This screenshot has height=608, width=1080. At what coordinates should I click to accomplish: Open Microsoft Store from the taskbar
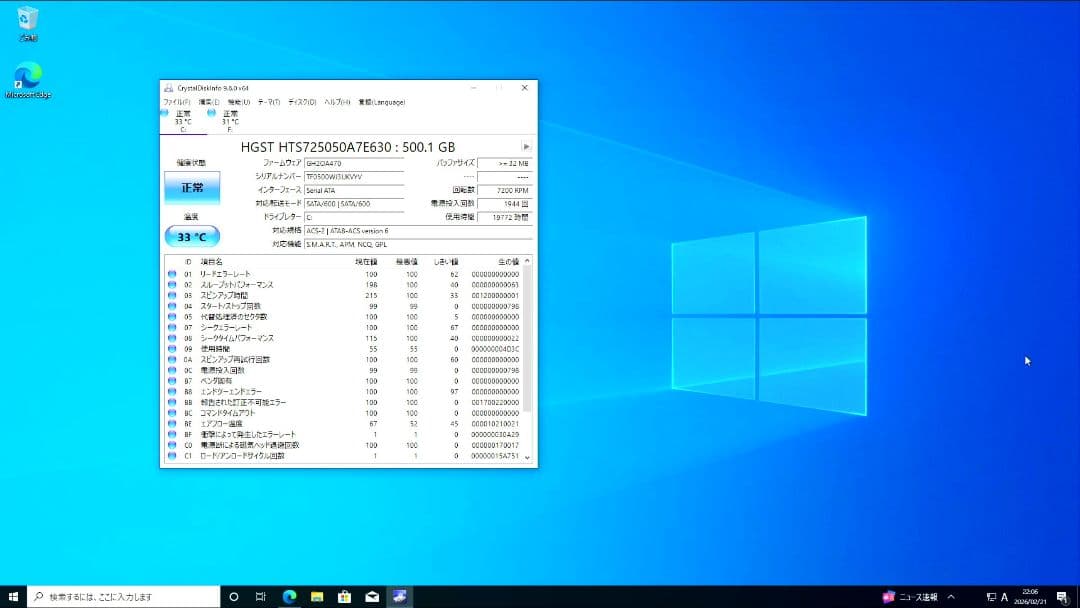(x=344, y=596)
